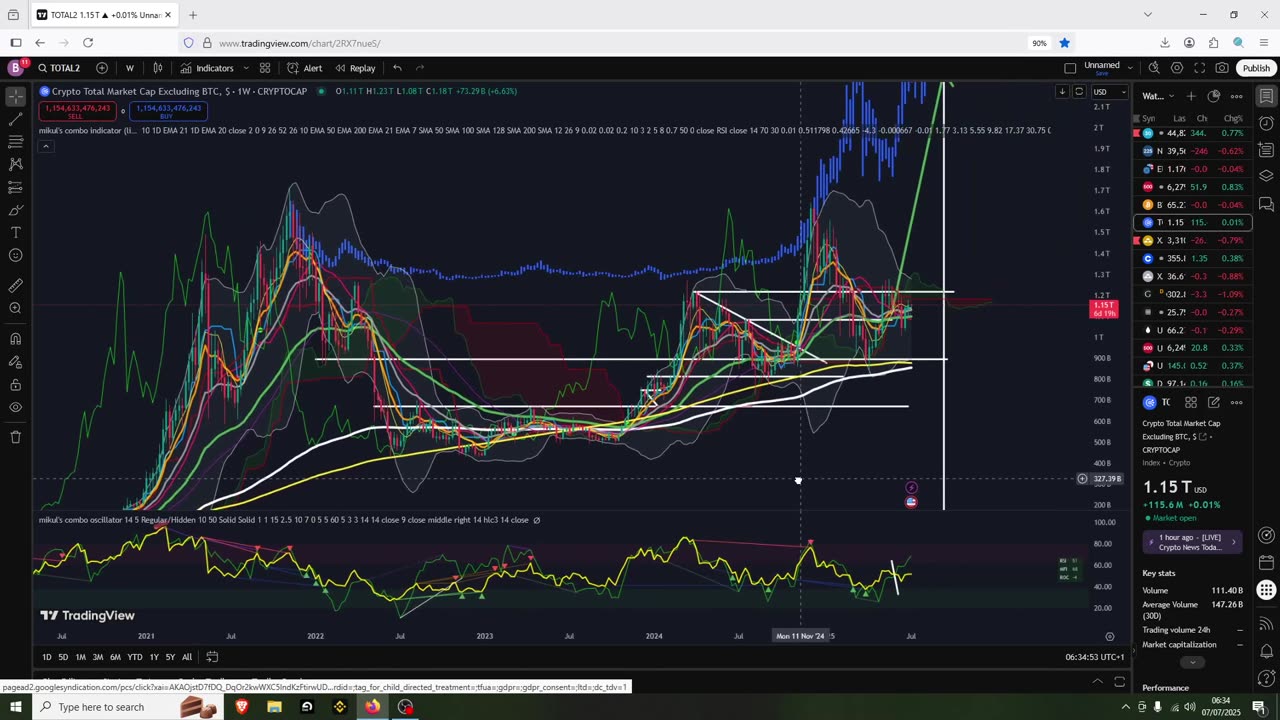Screen dimensions: 1280x720
Task: Select the 5D time range
Action: tap(63, 657)
